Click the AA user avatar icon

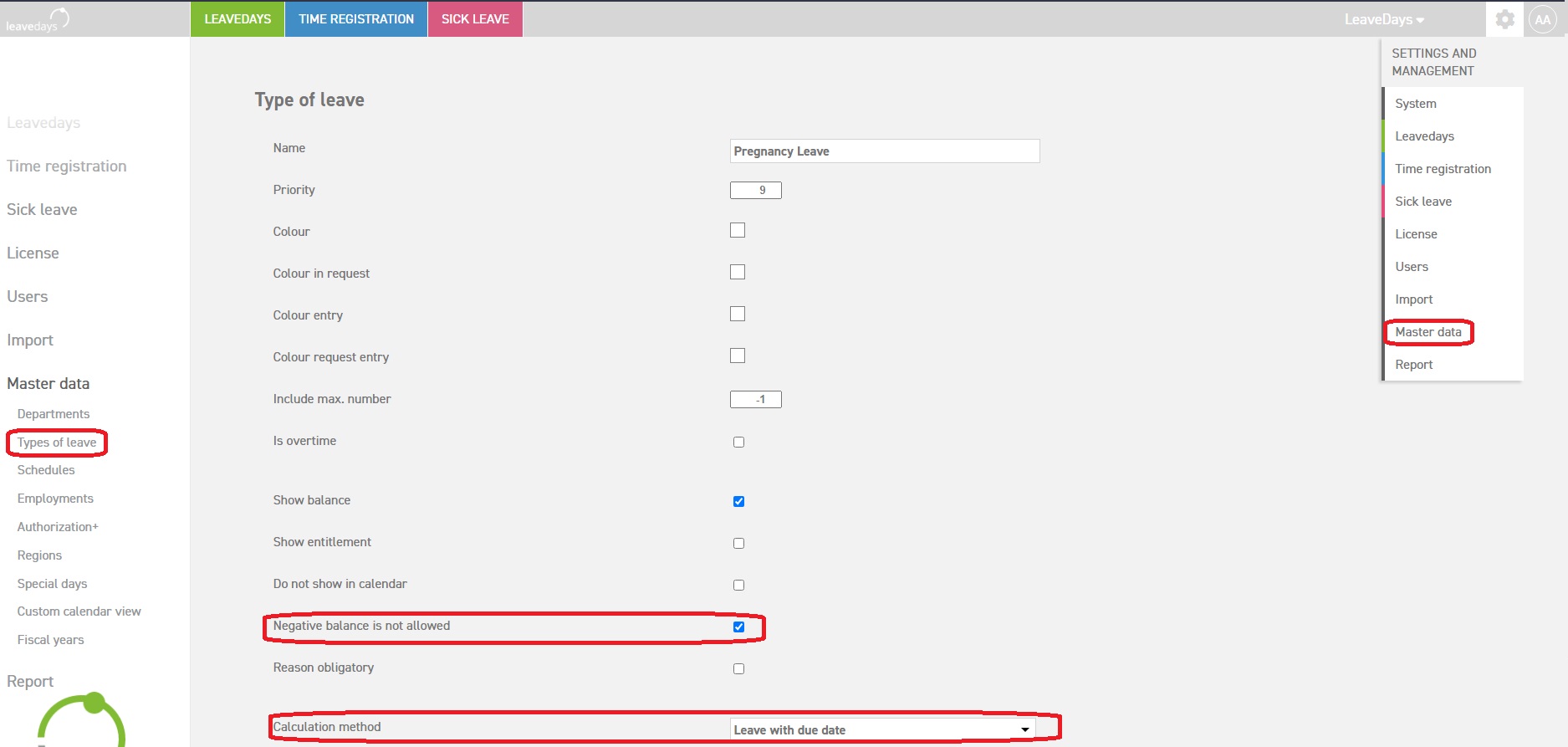[x=1542, y=19]
